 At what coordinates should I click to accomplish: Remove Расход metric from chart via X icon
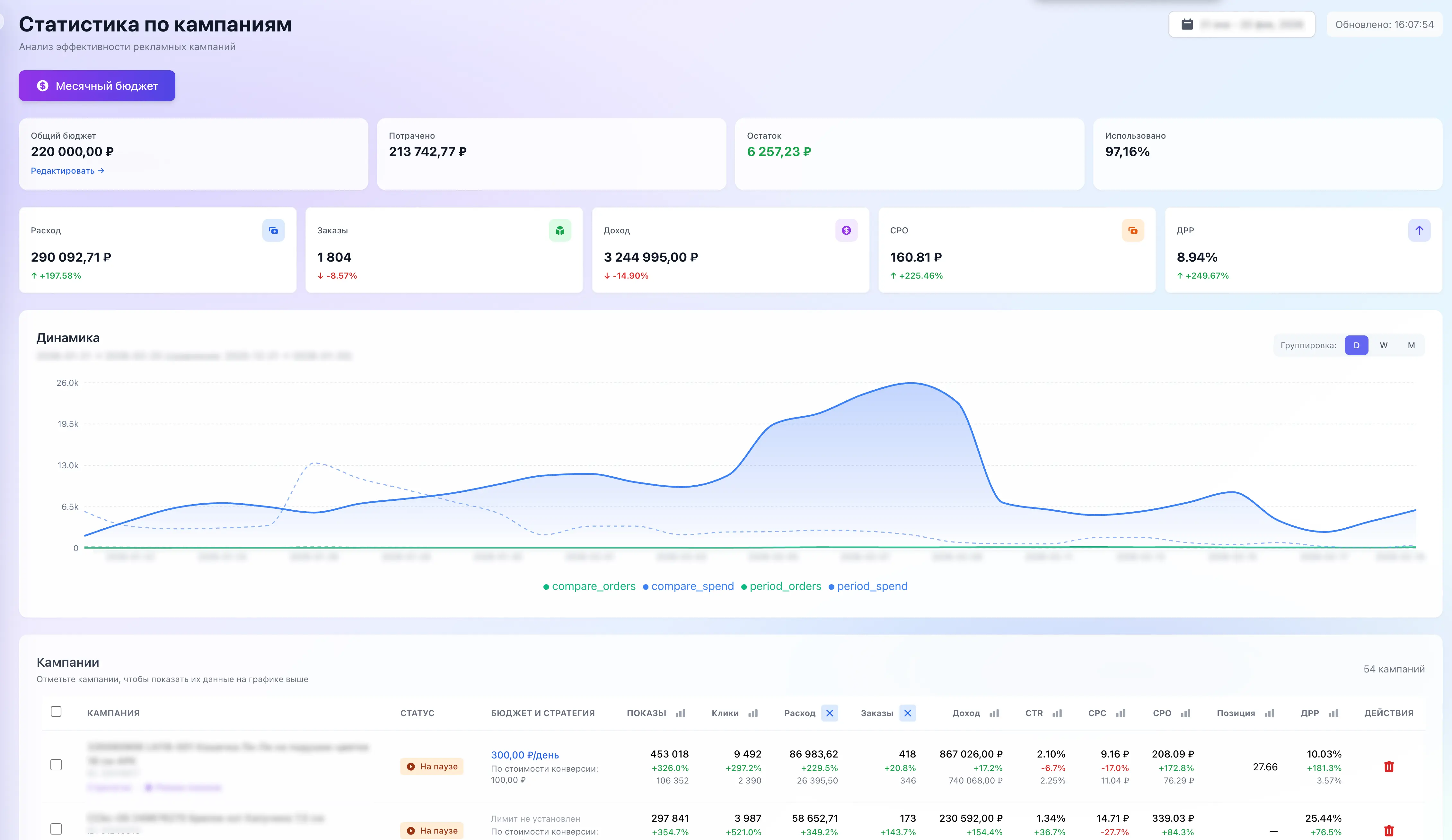(x=830, y=713)
